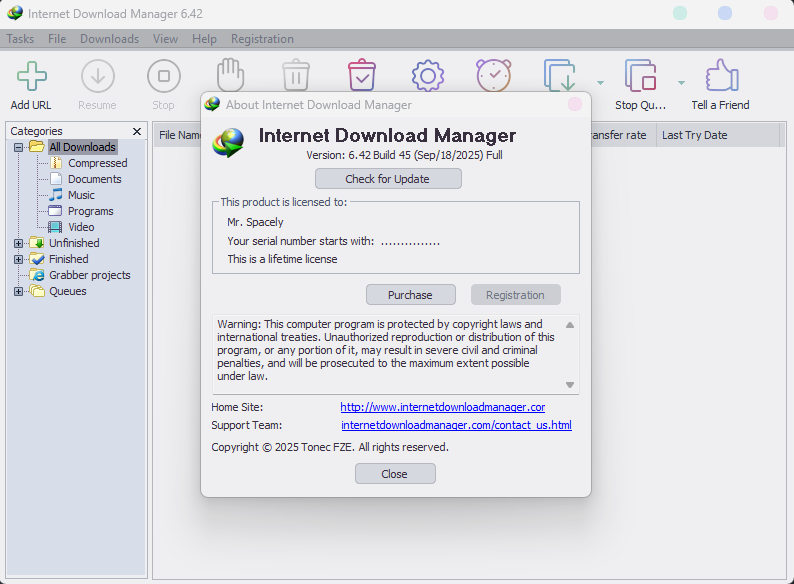Click the Music note category icon
This screenshot has height=584, width=794.
(56, 195)
